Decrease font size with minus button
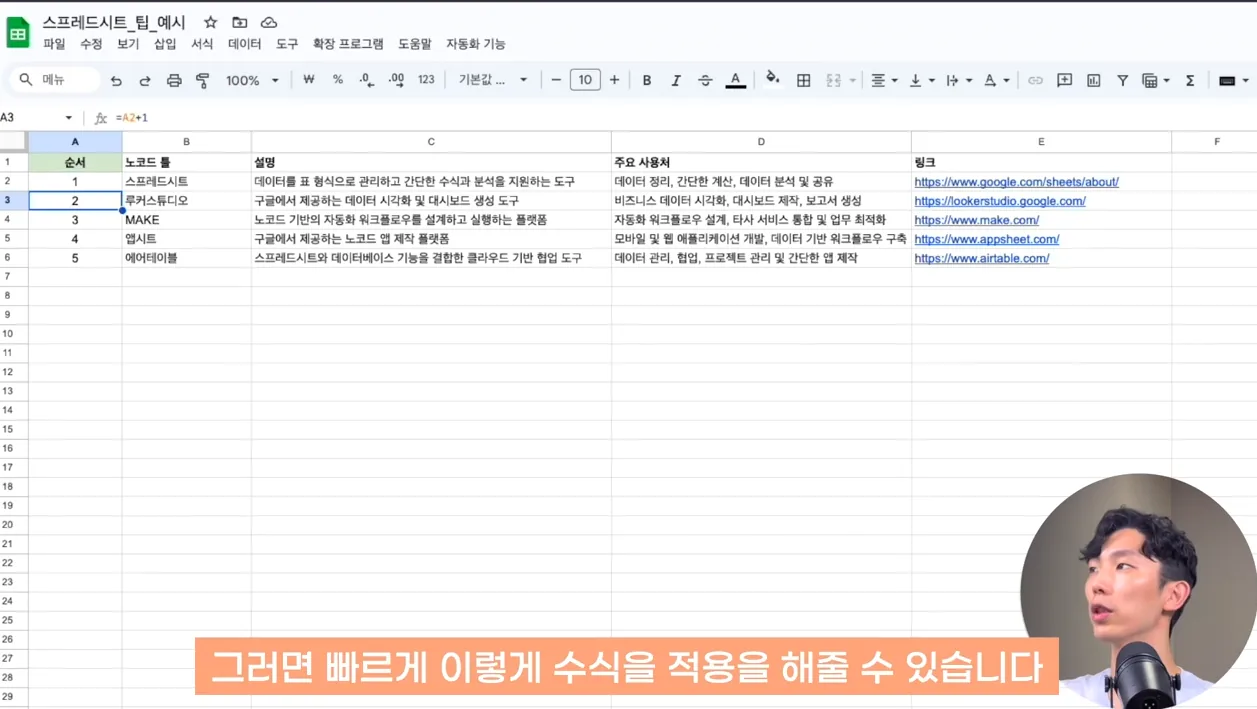 pos(556,80)
